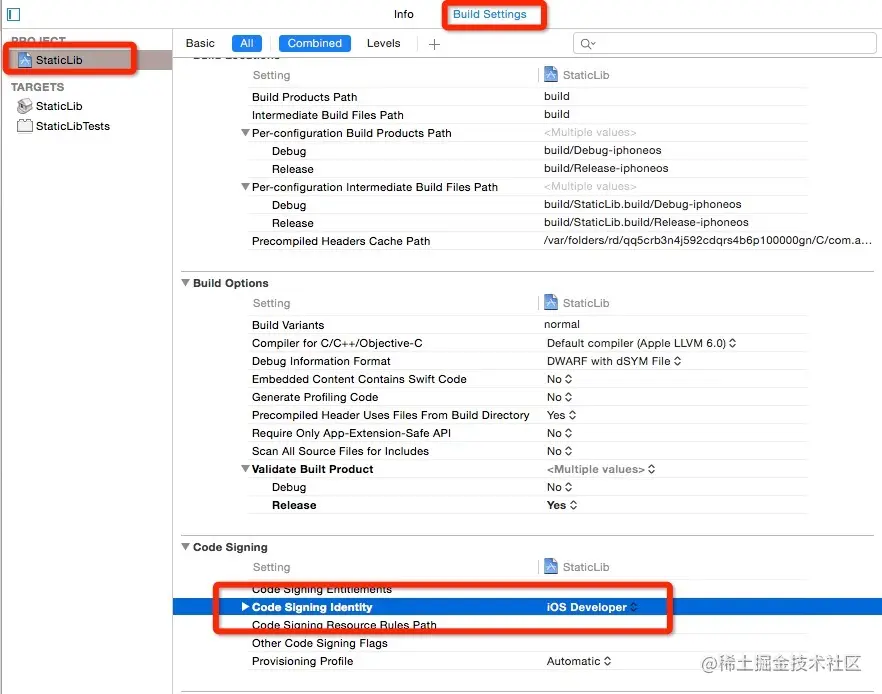Screen dimensions: 882x694
Task: Click build/Debug-iphoneos value
Action: click(602, 150)
